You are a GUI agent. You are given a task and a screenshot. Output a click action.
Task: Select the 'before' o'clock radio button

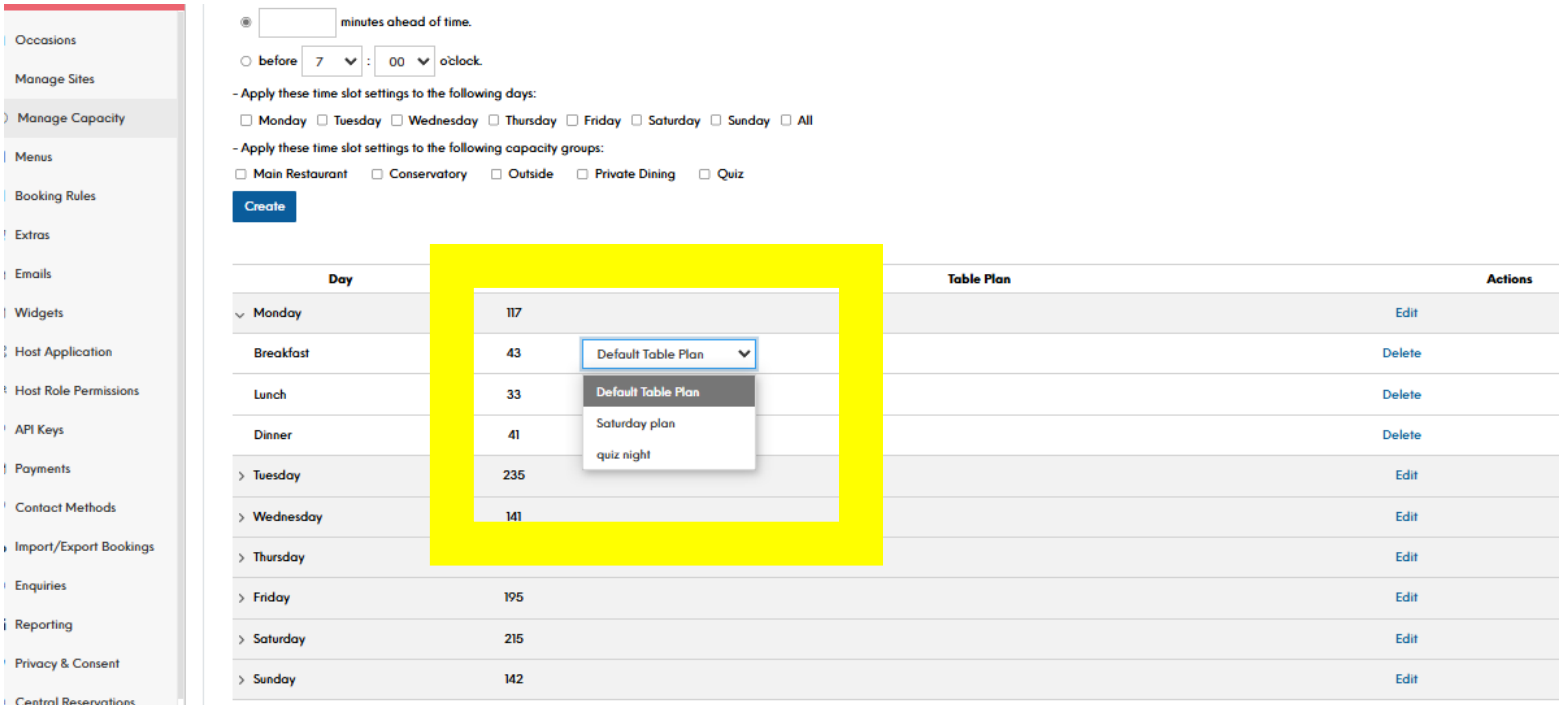click(246, 61)
